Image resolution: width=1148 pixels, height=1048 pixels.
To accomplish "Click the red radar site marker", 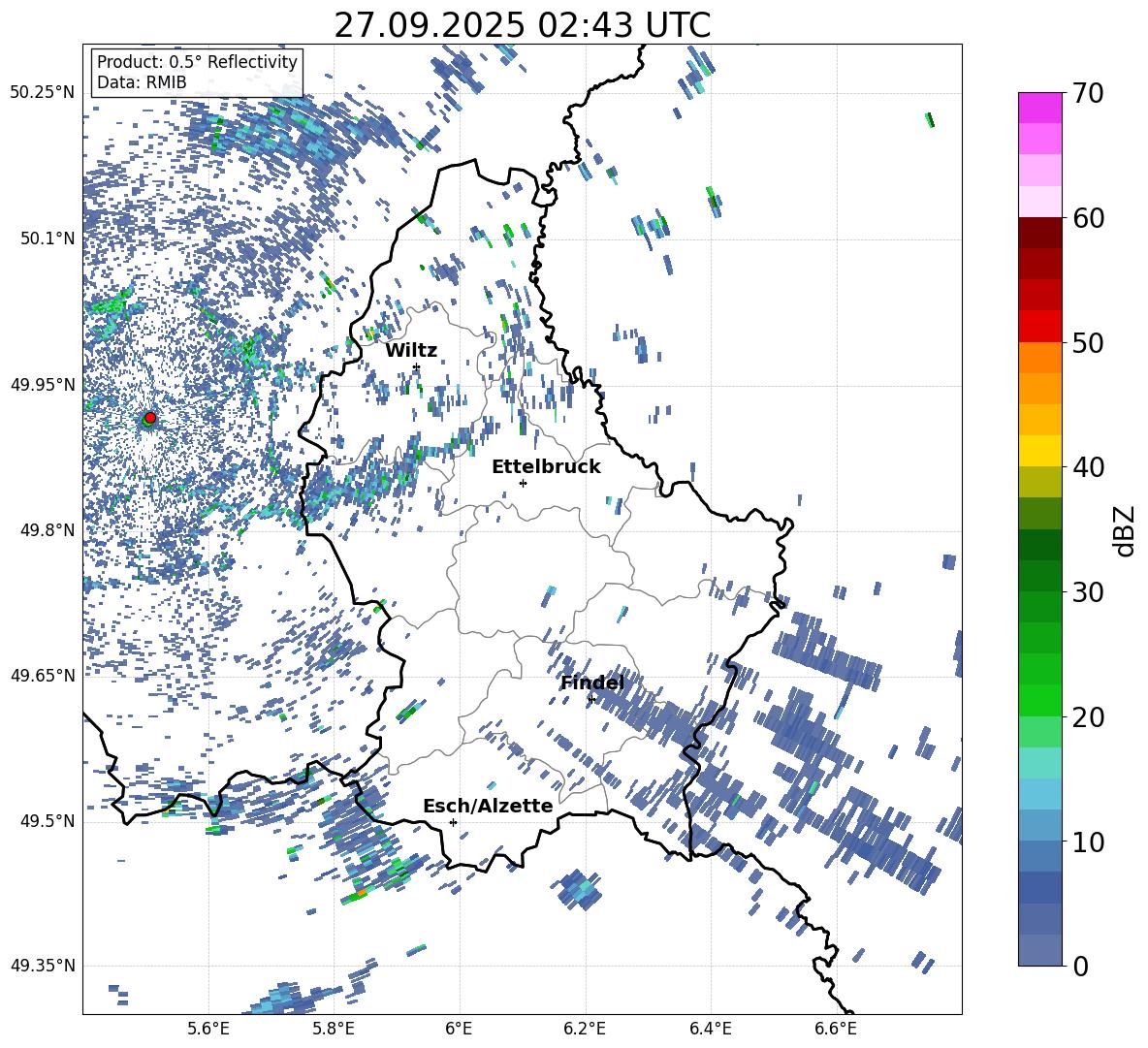I will point(150,417).
